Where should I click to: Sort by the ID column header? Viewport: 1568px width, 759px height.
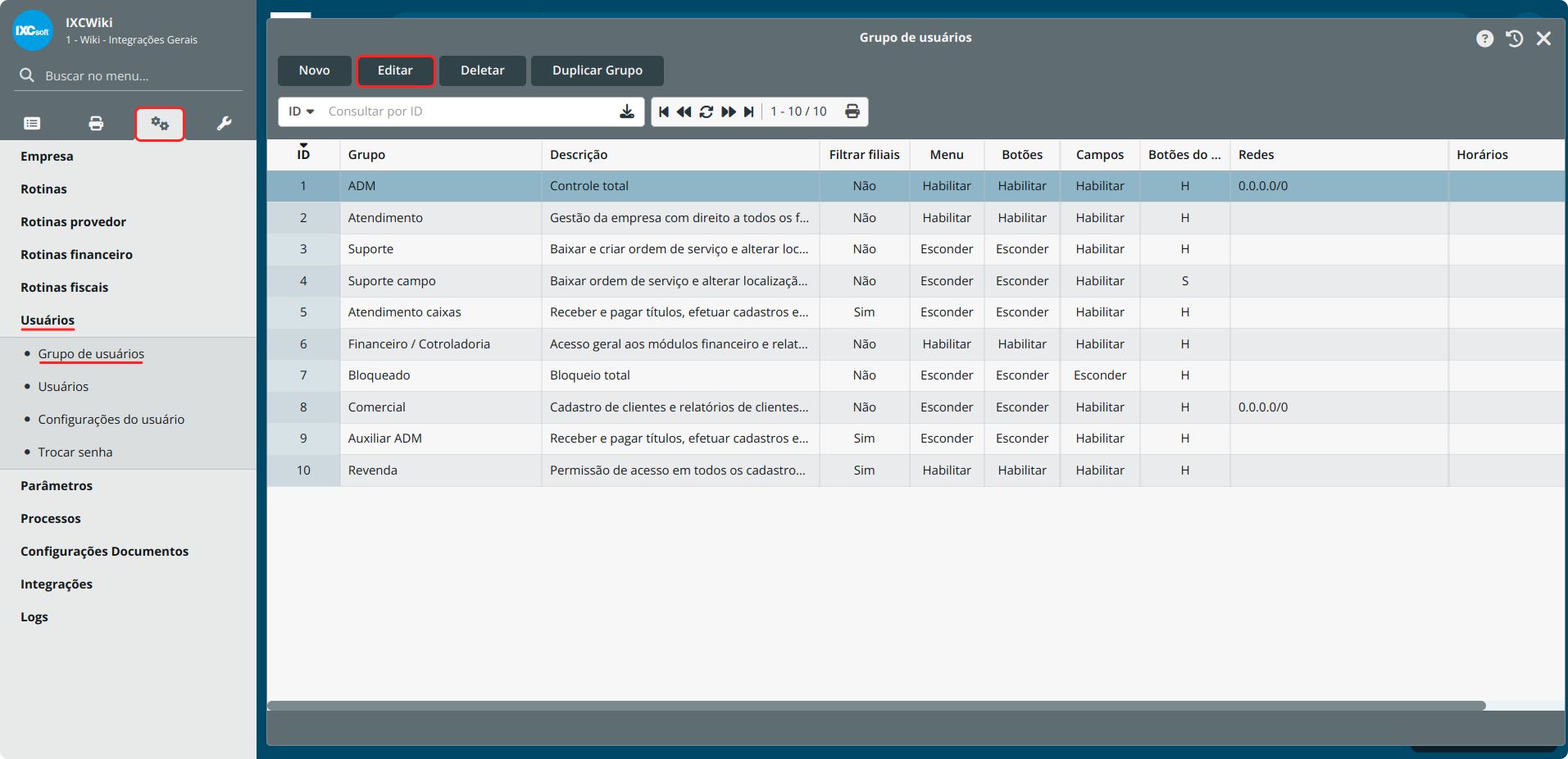[x=303, y=155]
